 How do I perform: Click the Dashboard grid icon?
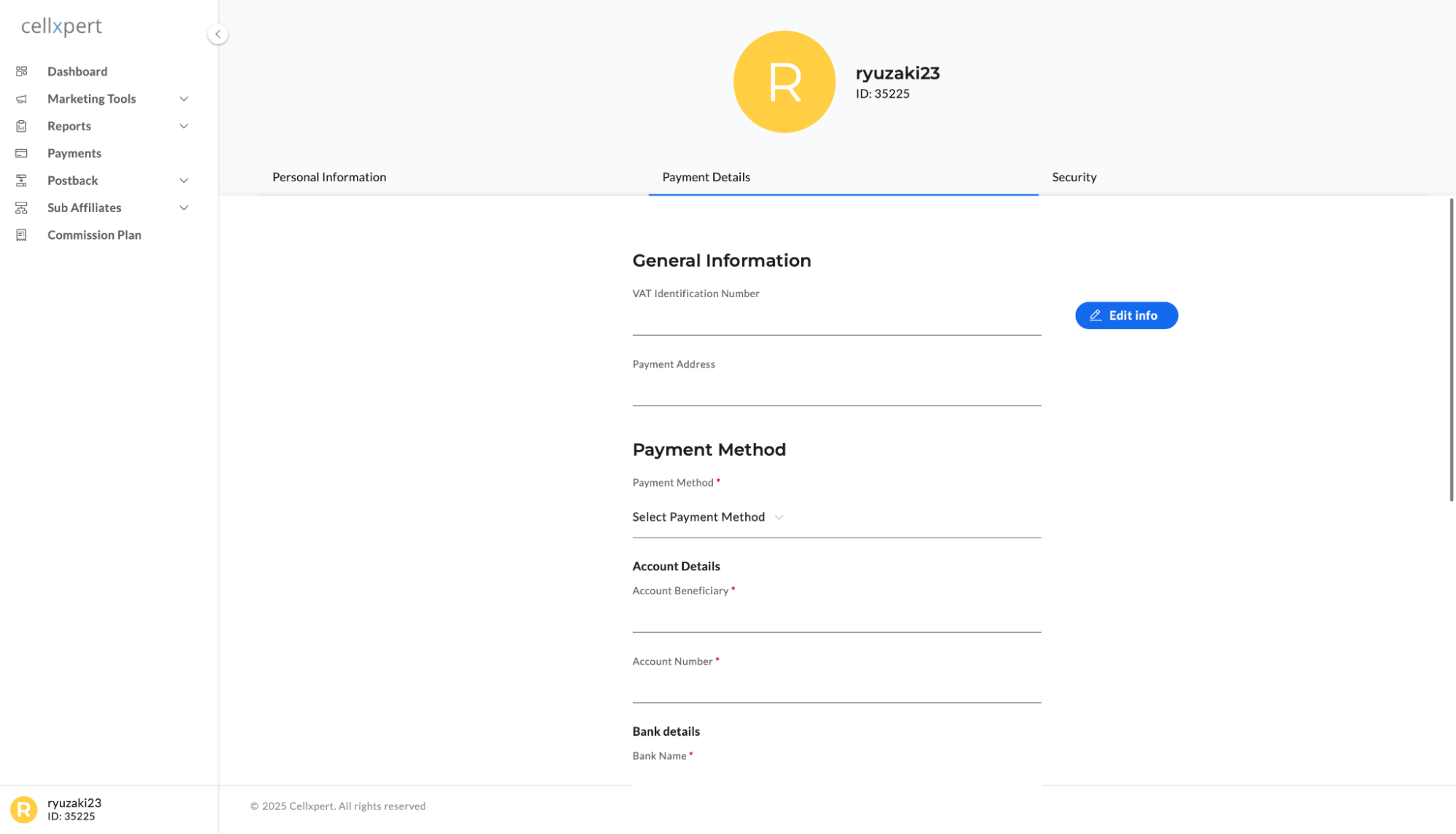tap(21, 71)
